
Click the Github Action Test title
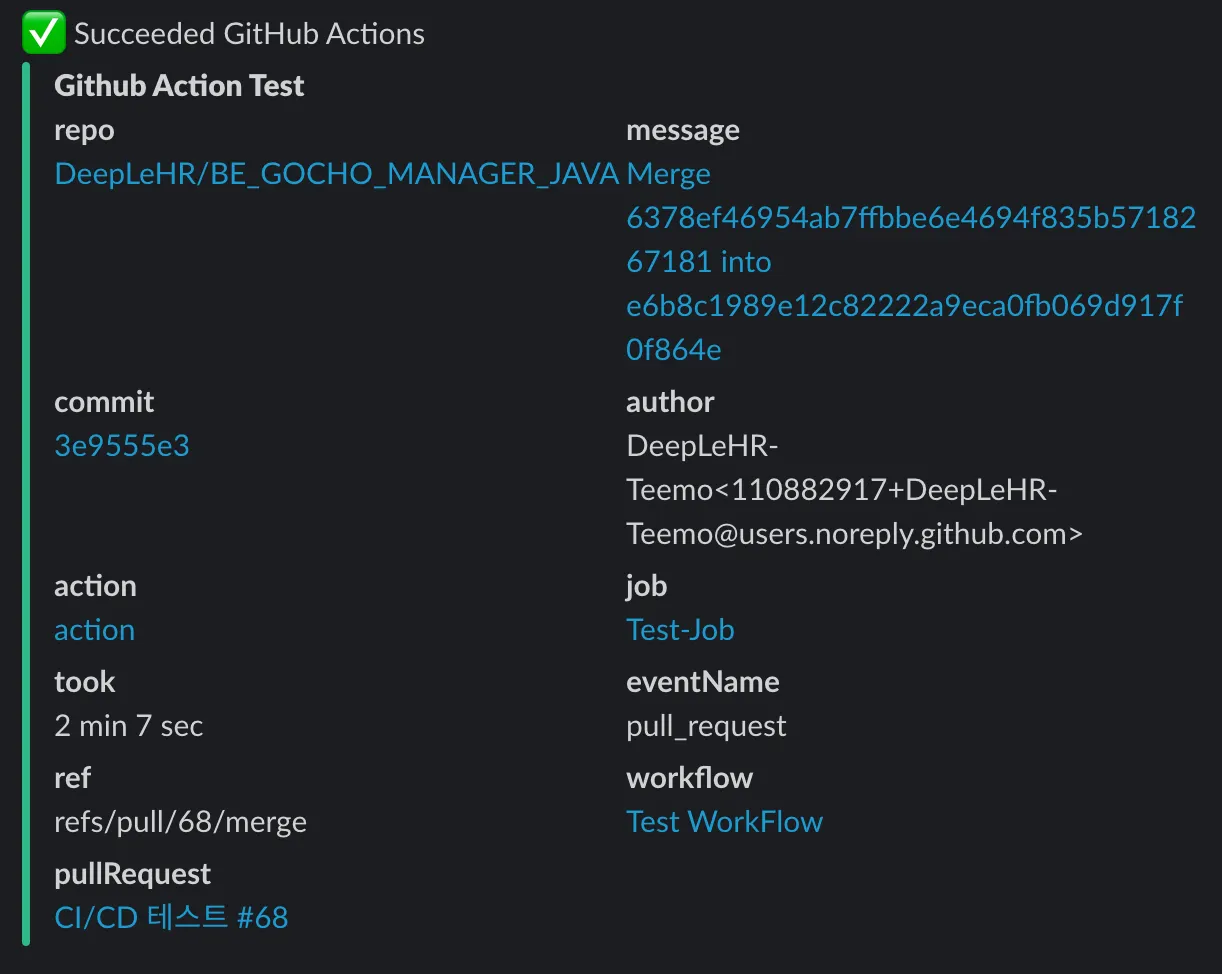click(x=179, y=86)
